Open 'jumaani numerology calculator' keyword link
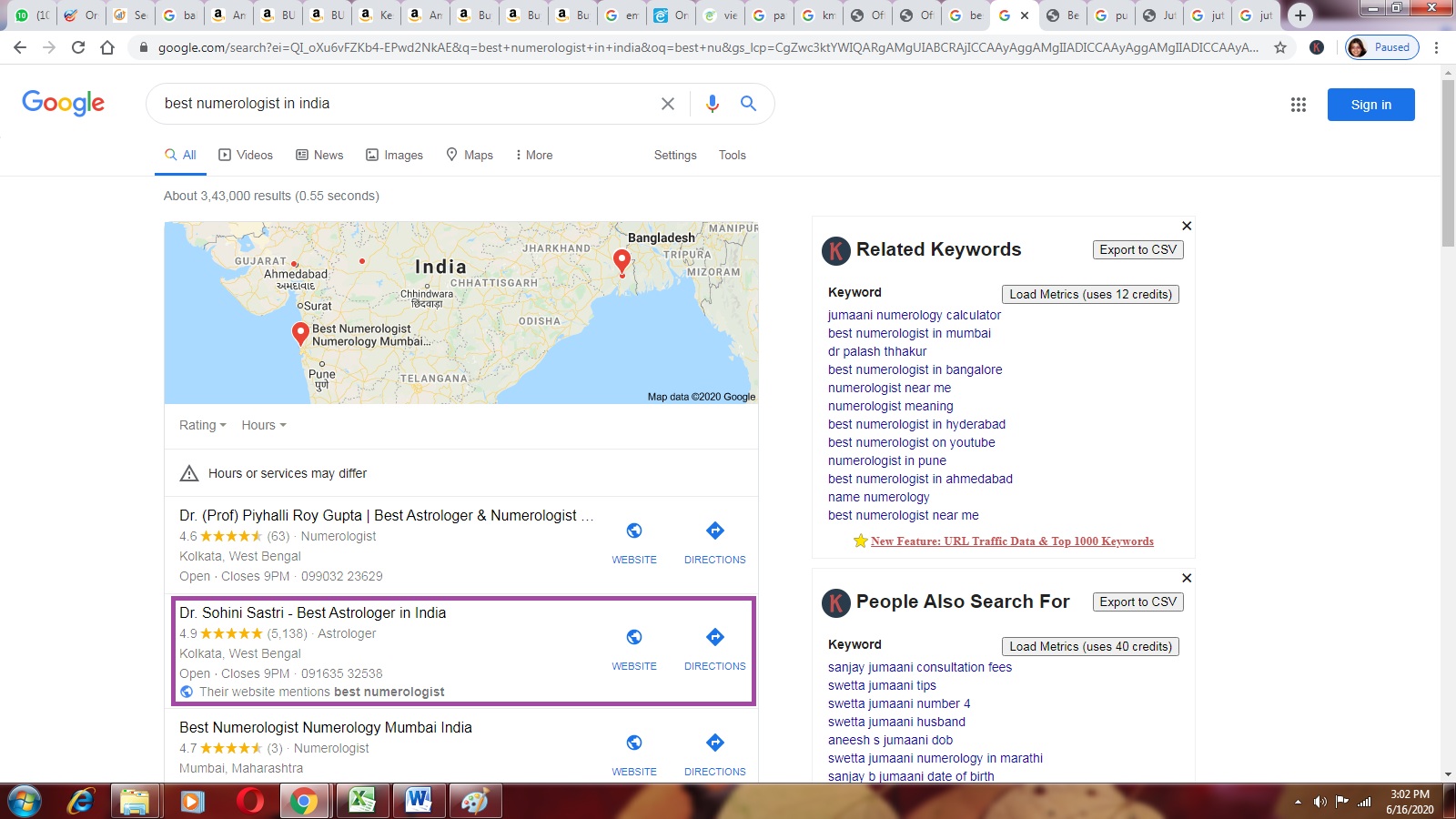The image size is (1456, 819). click(x=915, y=315)
